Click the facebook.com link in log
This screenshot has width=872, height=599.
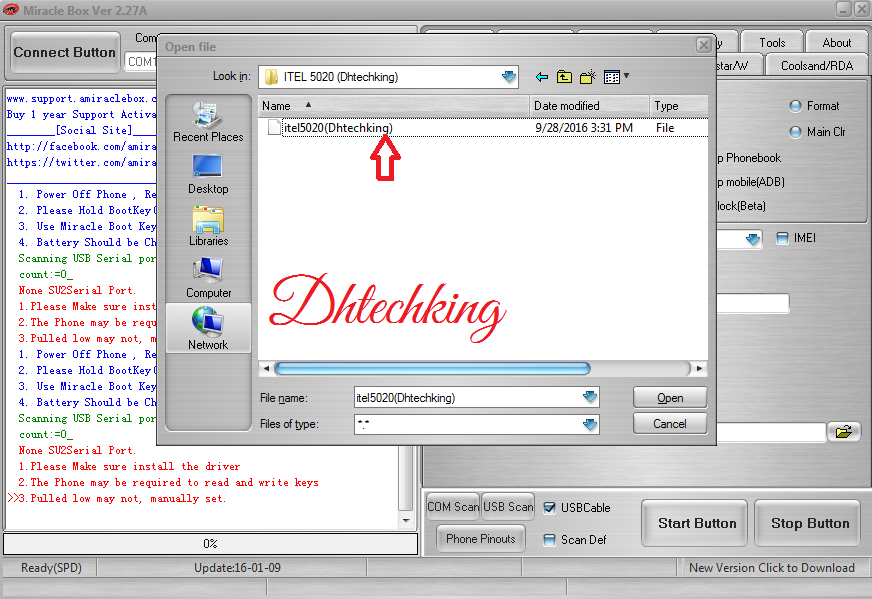[x=81, y=146]
